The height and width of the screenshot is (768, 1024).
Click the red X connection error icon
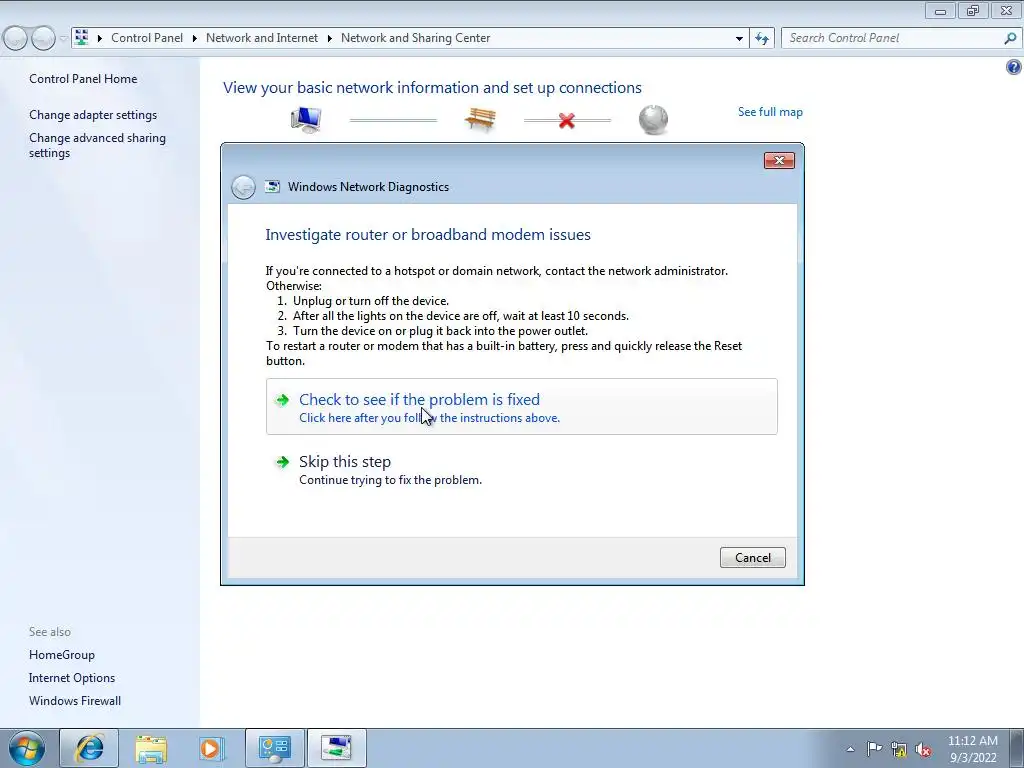(x=567, y=120)
